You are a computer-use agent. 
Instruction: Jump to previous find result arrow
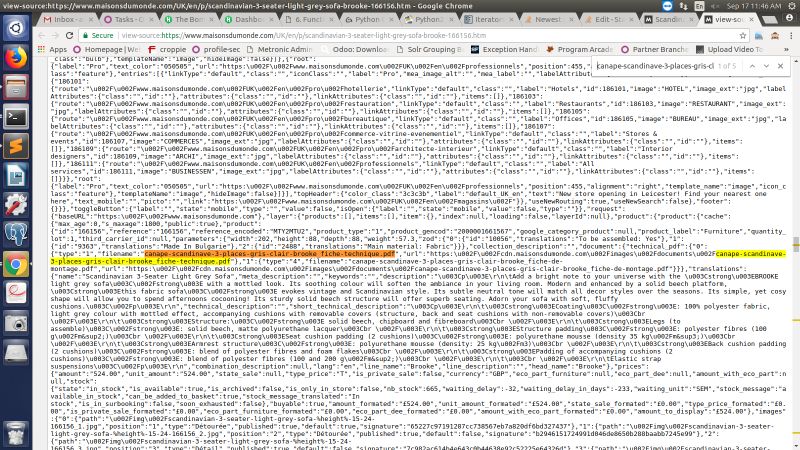pos(752,66)
